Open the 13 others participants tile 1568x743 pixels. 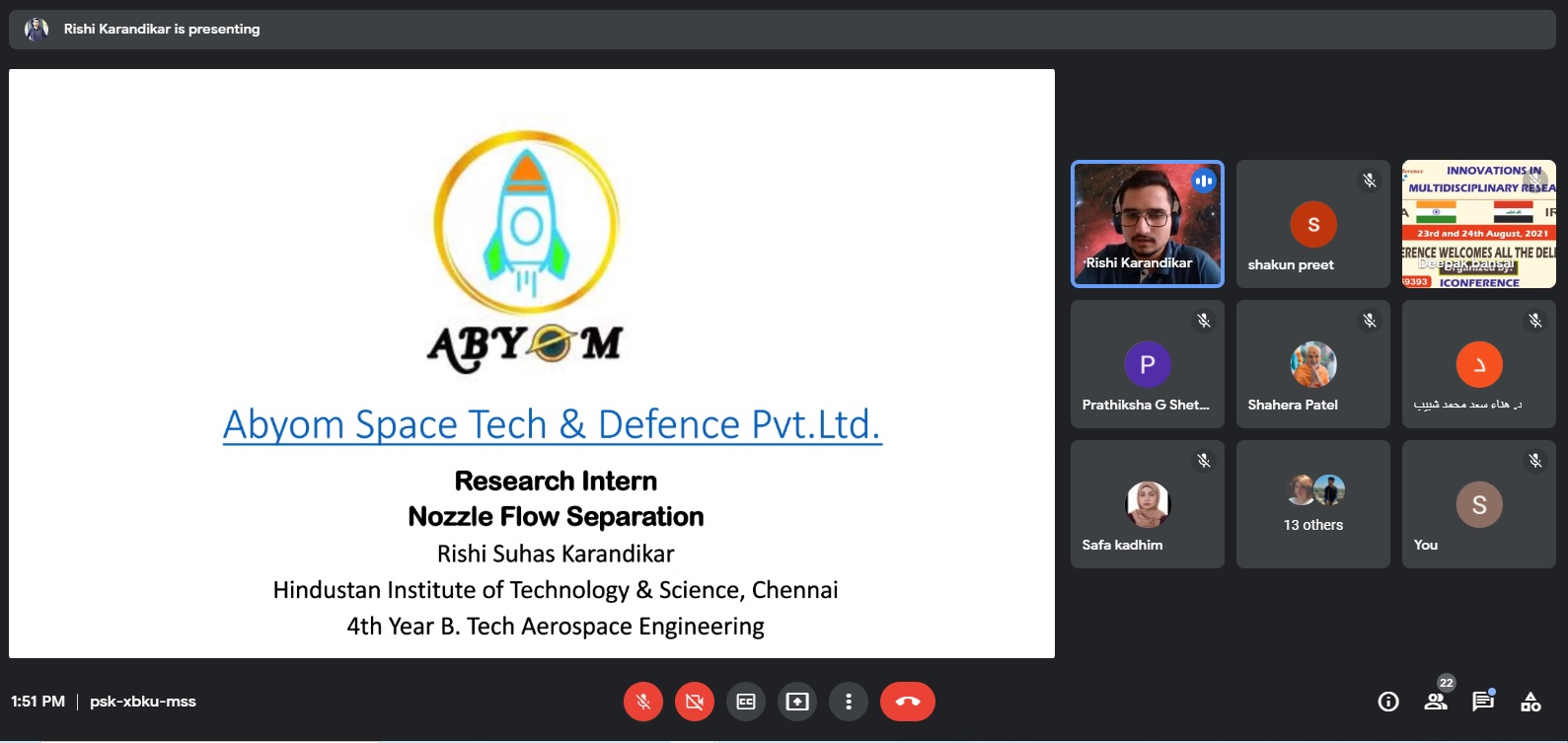point(1313,504)
